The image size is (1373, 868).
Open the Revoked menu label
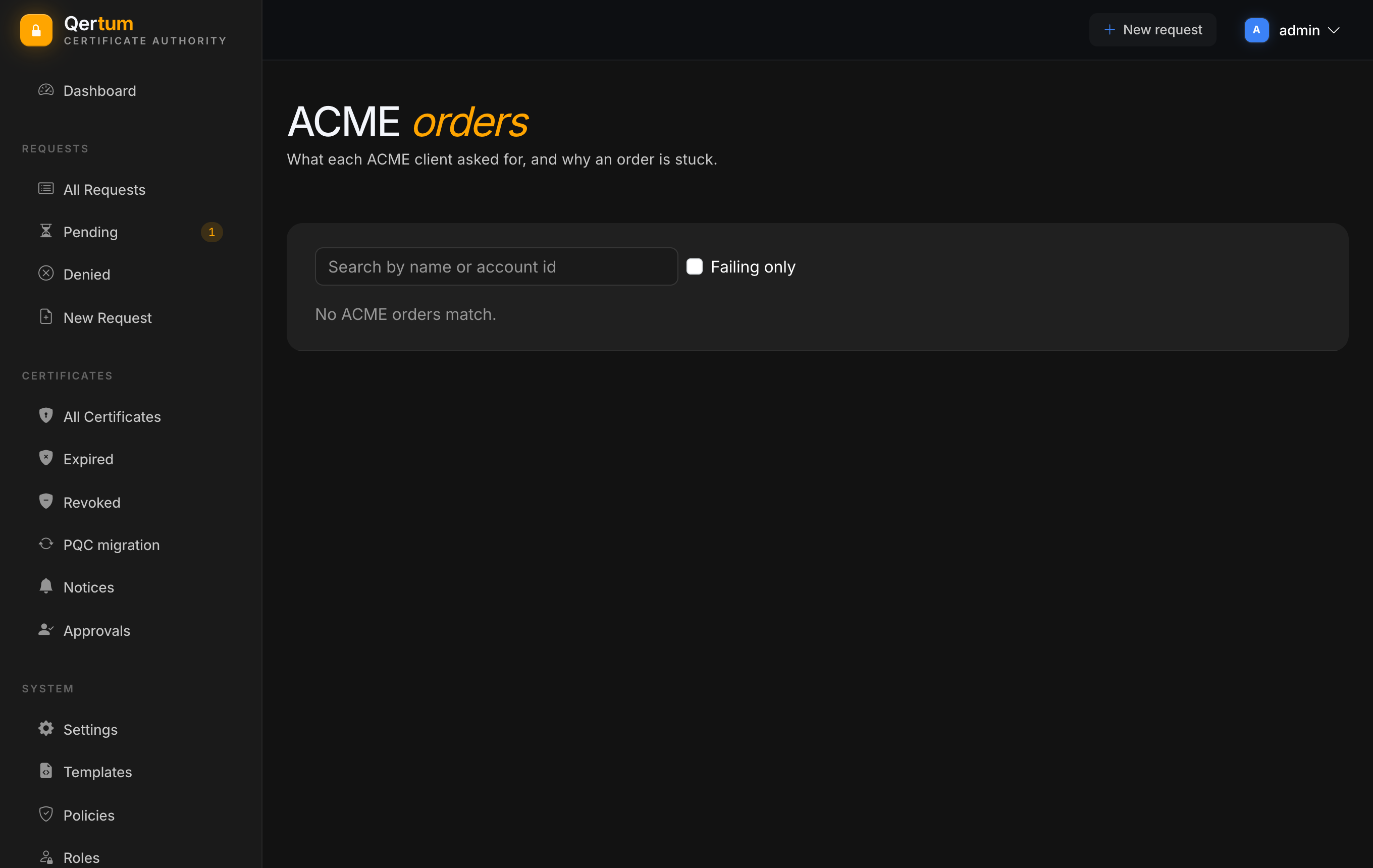(x=92, y=503)
